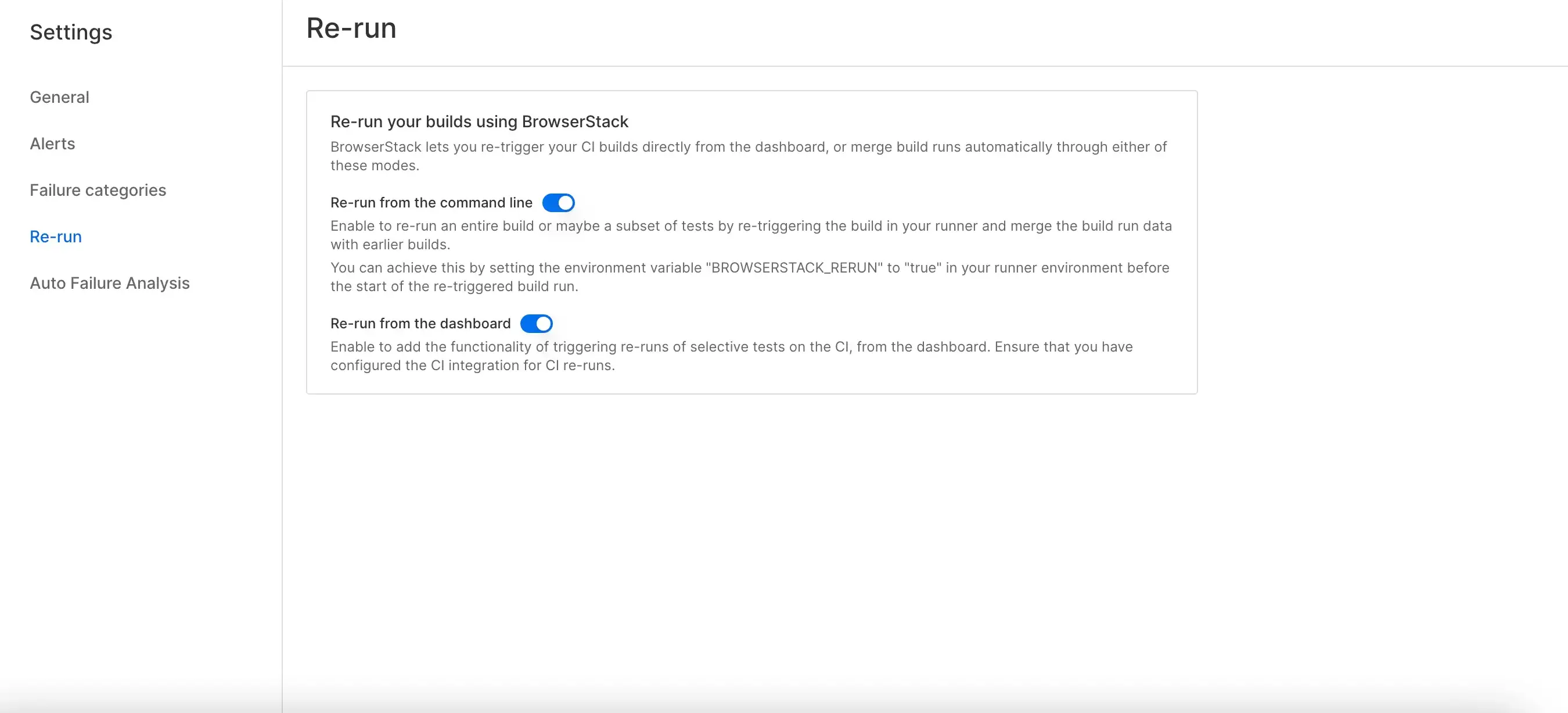Viewport: 1568px width, 713px height.
Task: Open the General settings section
Action: click(x=60, y=98)
